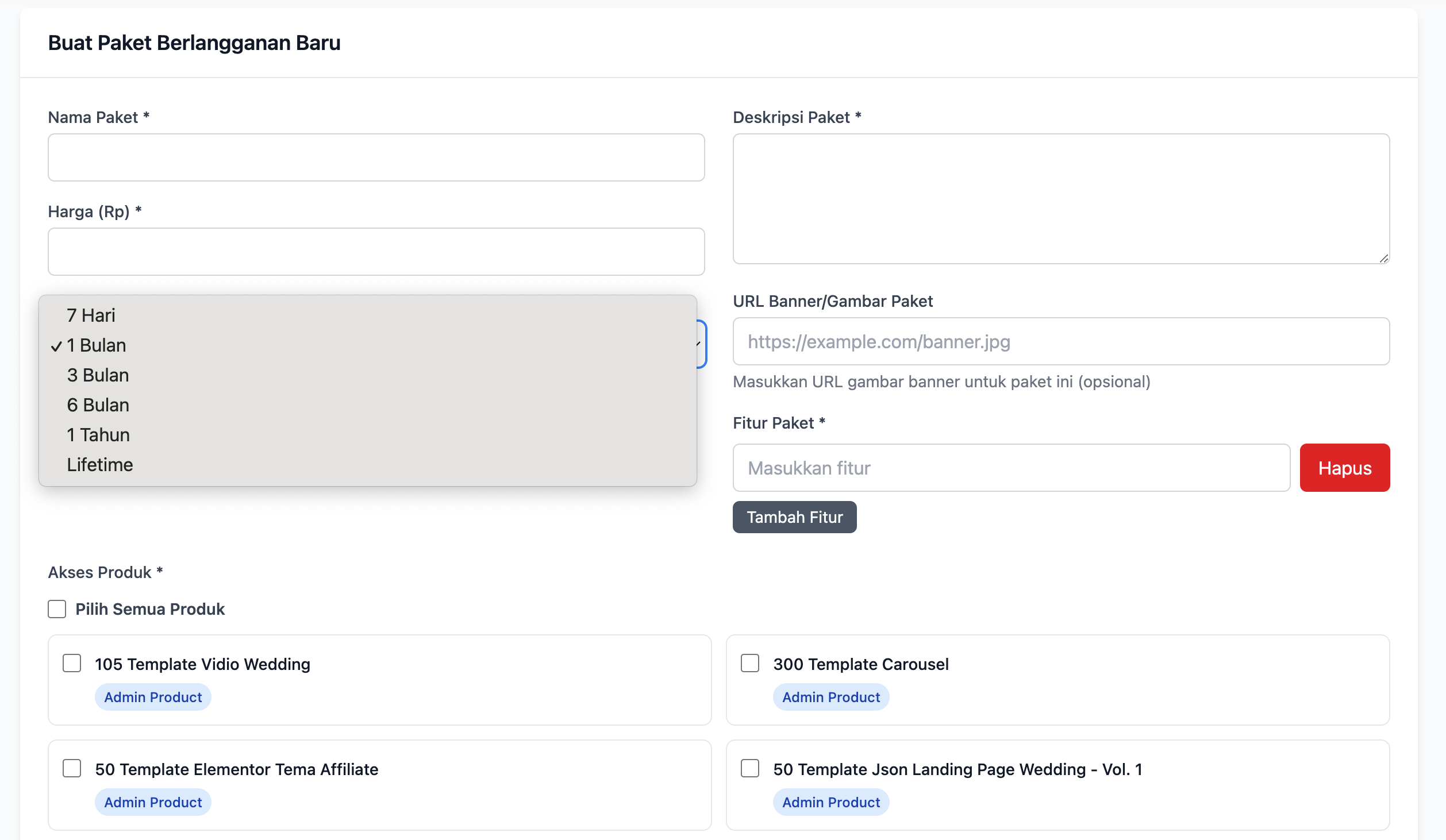Click the Deskripsi Paket text area
This screenshot has height=840, width=1446.
[x=1060, y=199]
